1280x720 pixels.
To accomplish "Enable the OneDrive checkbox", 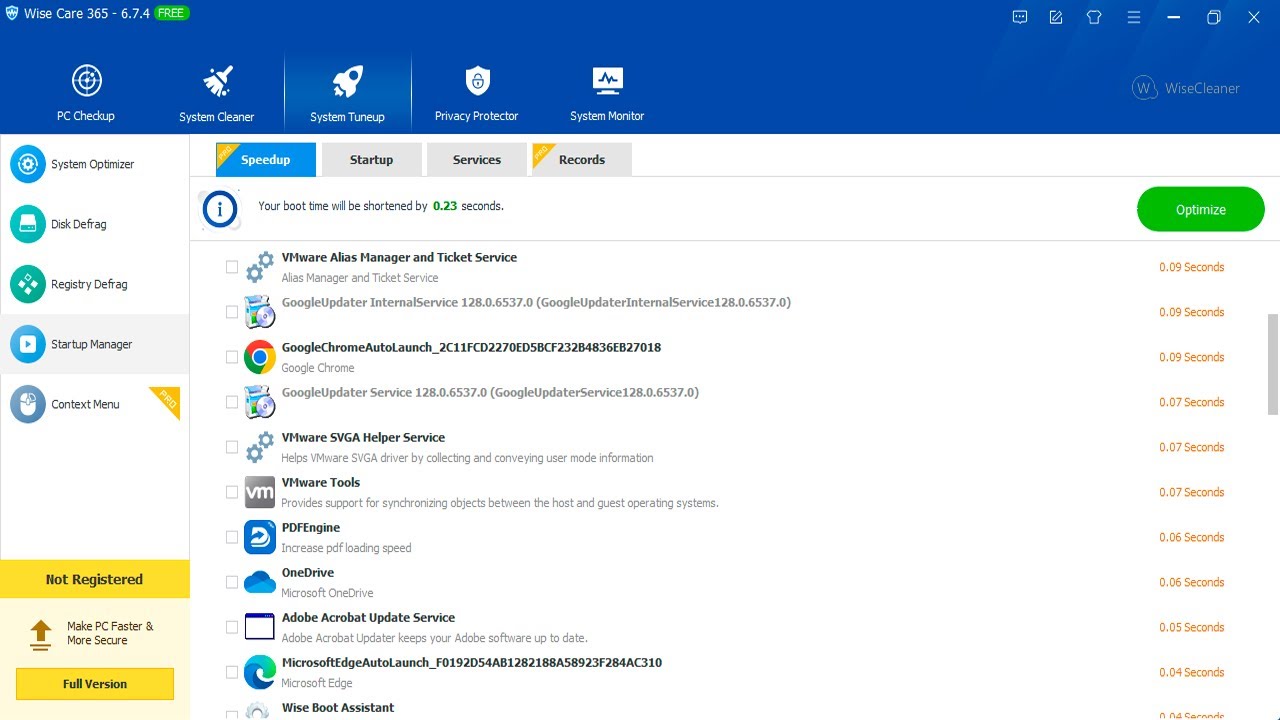I will pyautogui.click(x=232, y=582).
